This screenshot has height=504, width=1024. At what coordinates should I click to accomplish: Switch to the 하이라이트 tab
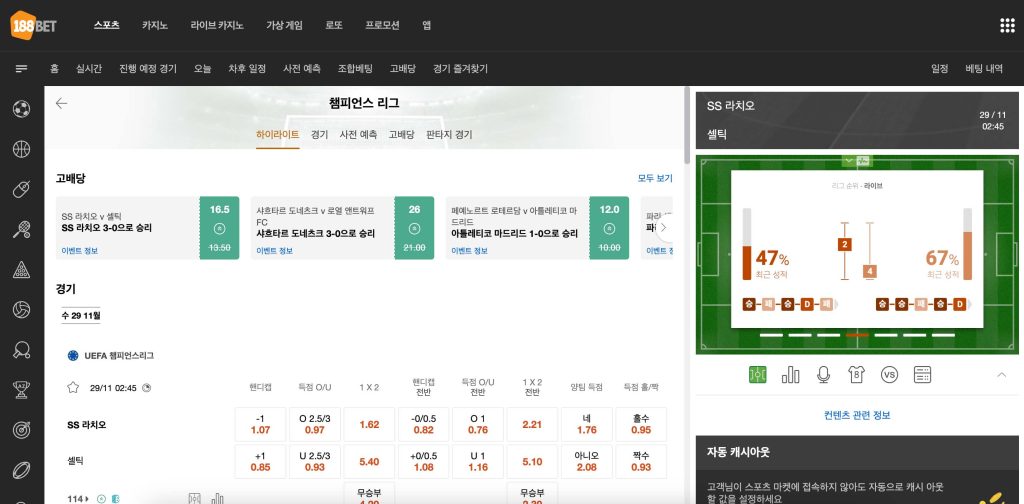(x=278, y=134)
